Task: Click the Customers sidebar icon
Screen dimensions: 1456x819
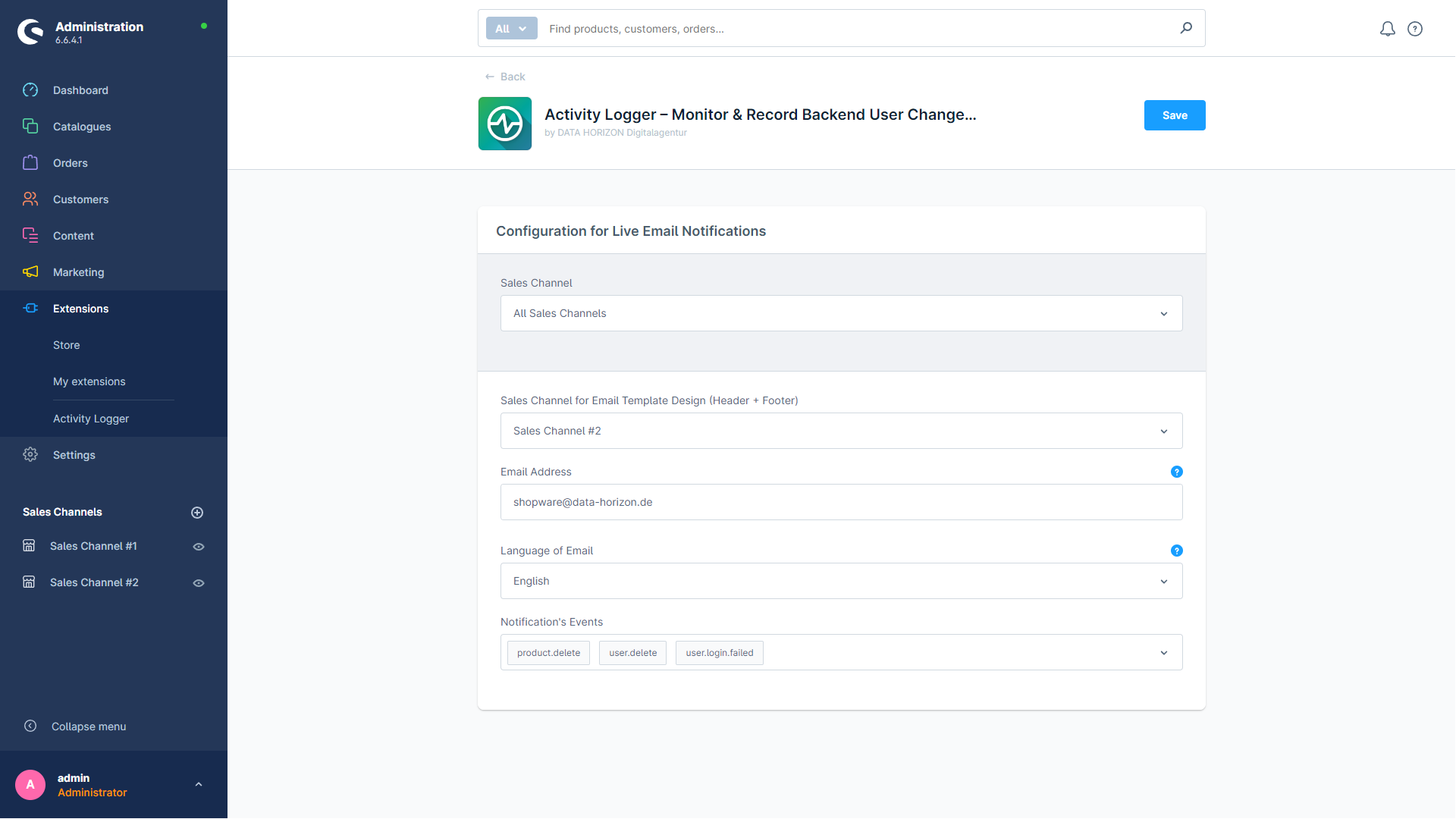Action: click(x=30, y=199)
